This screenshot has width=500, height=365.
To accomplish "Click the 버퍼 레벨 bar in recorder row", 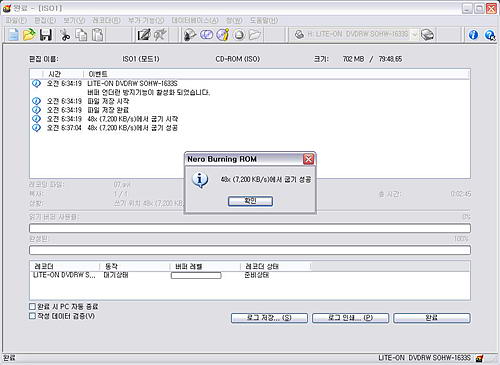I will 196,275.
